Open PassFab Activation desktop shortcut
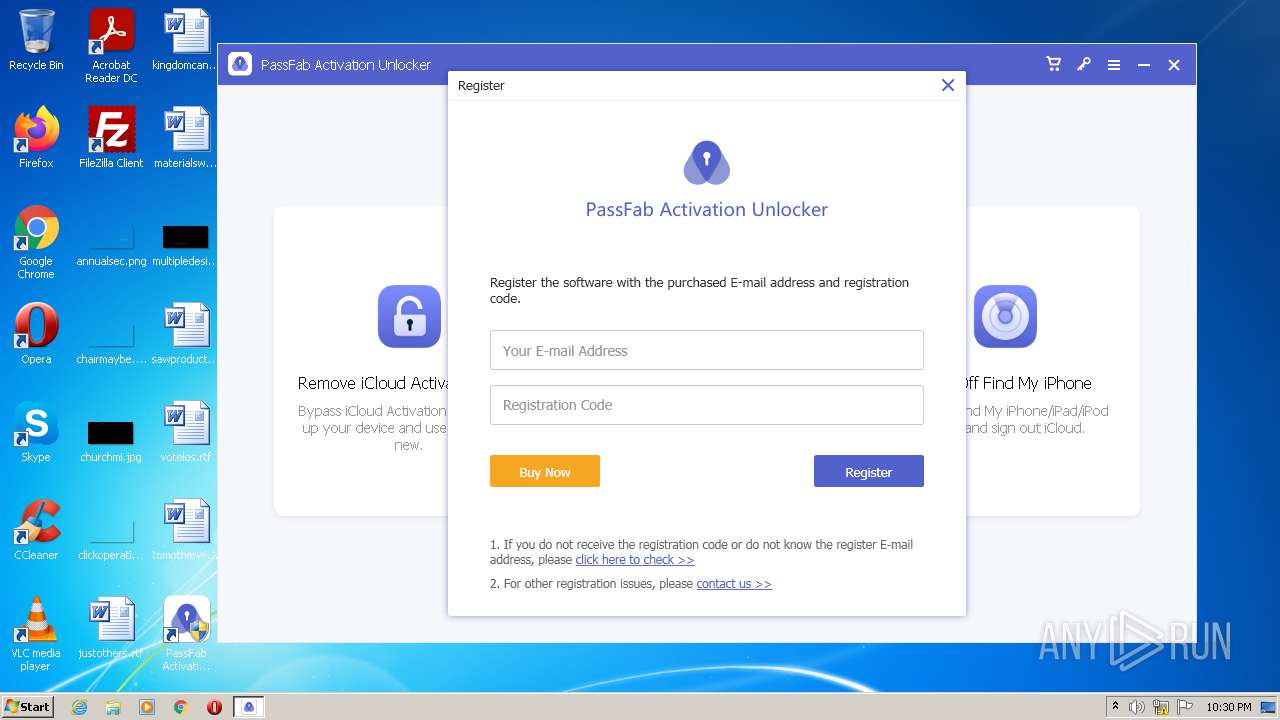The width and height of the screenshot is (1280, 720). point(186,633)
